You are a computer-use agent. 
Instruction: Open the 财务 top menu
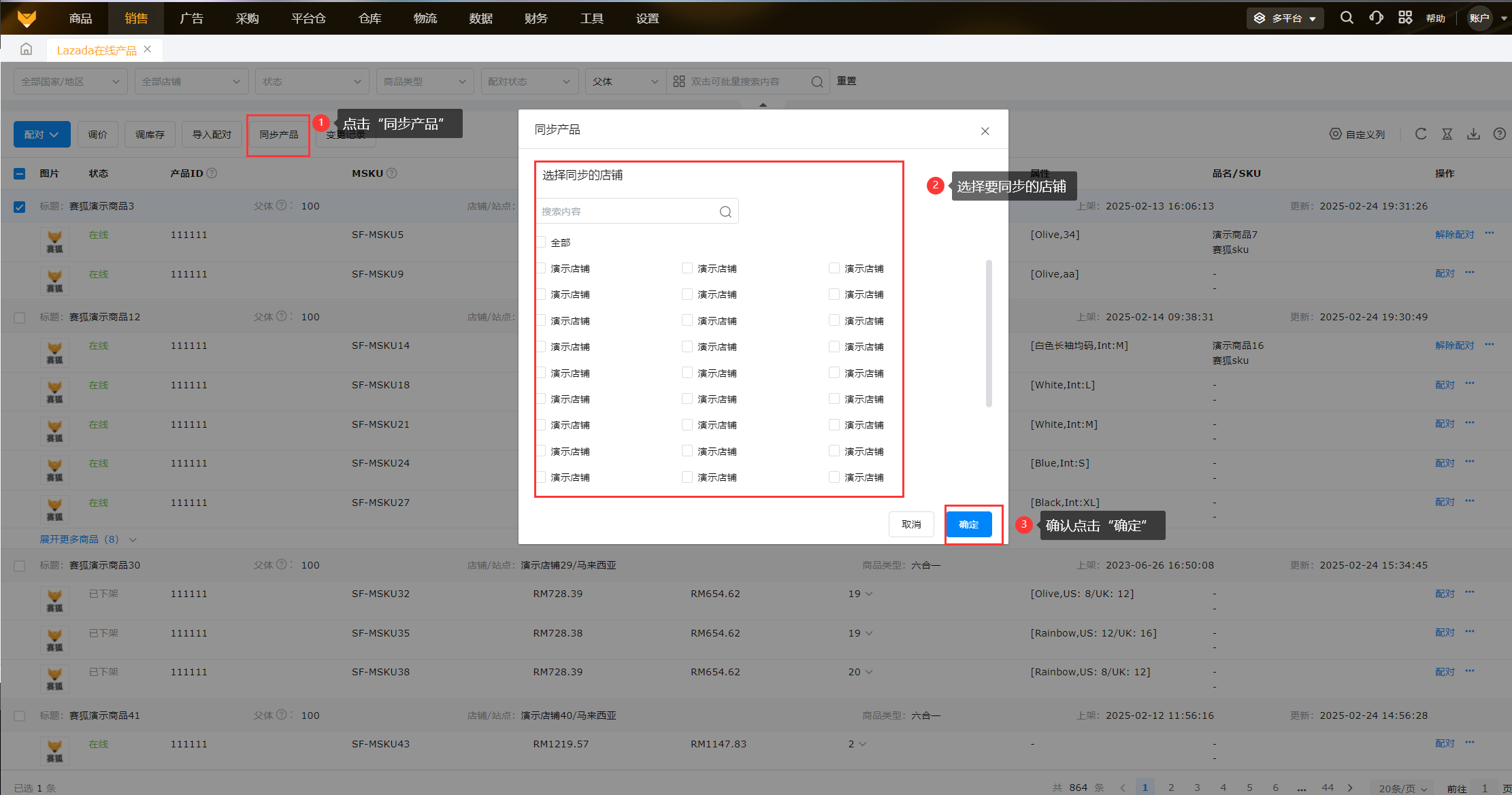click(536, 18)
